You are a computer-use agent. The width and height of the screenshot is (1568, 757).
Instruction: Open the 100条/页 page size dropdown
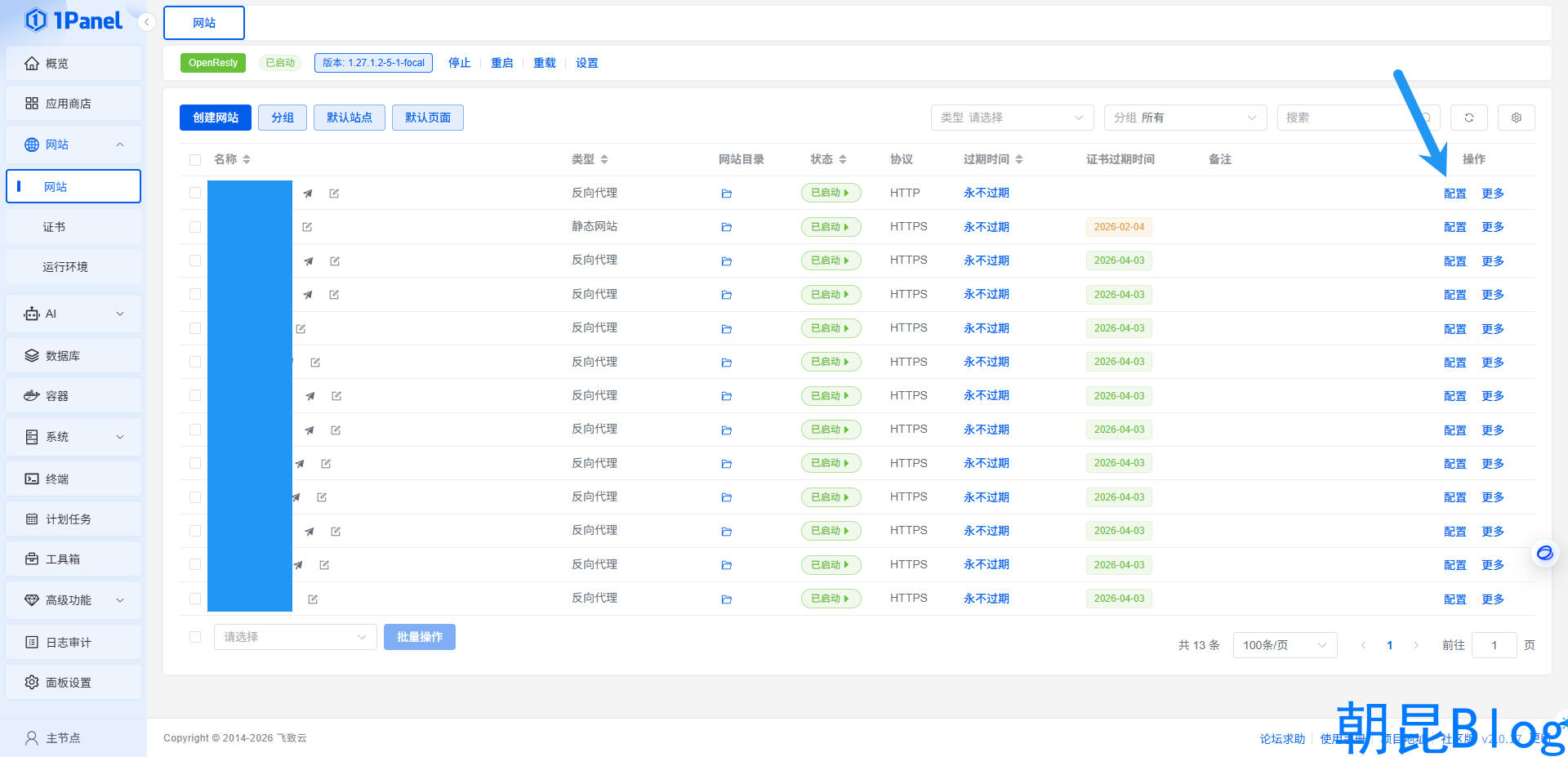click(1285, 645)
